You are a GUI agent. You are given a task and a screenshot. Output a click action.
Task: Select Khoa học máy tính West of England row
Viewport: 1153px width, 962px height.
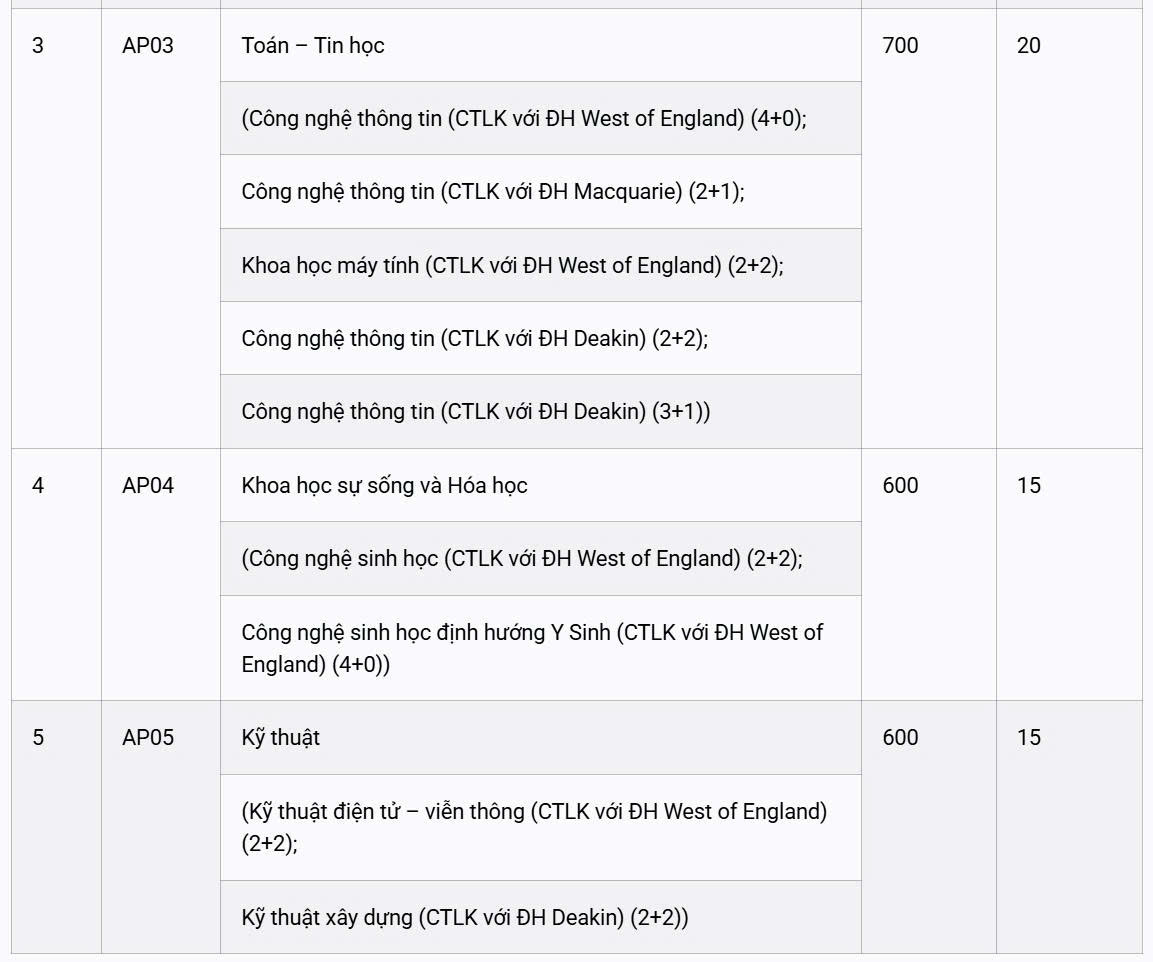point(512,266)
